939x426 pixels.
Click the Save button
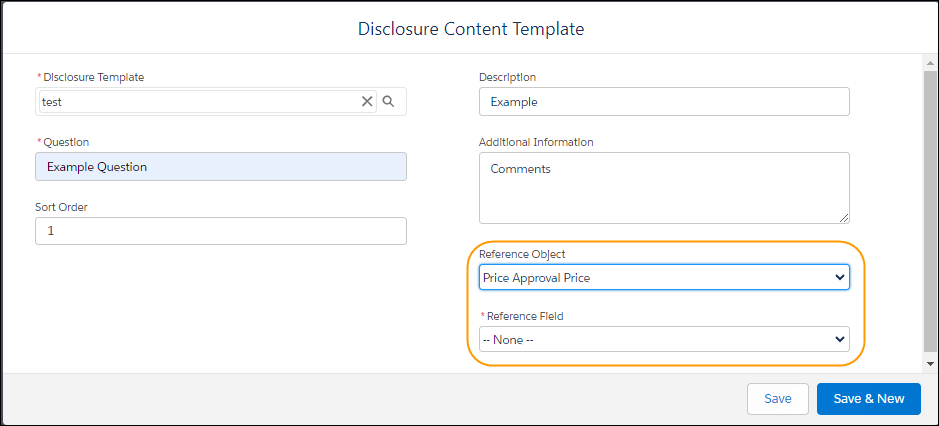click(x=778, y=399)
